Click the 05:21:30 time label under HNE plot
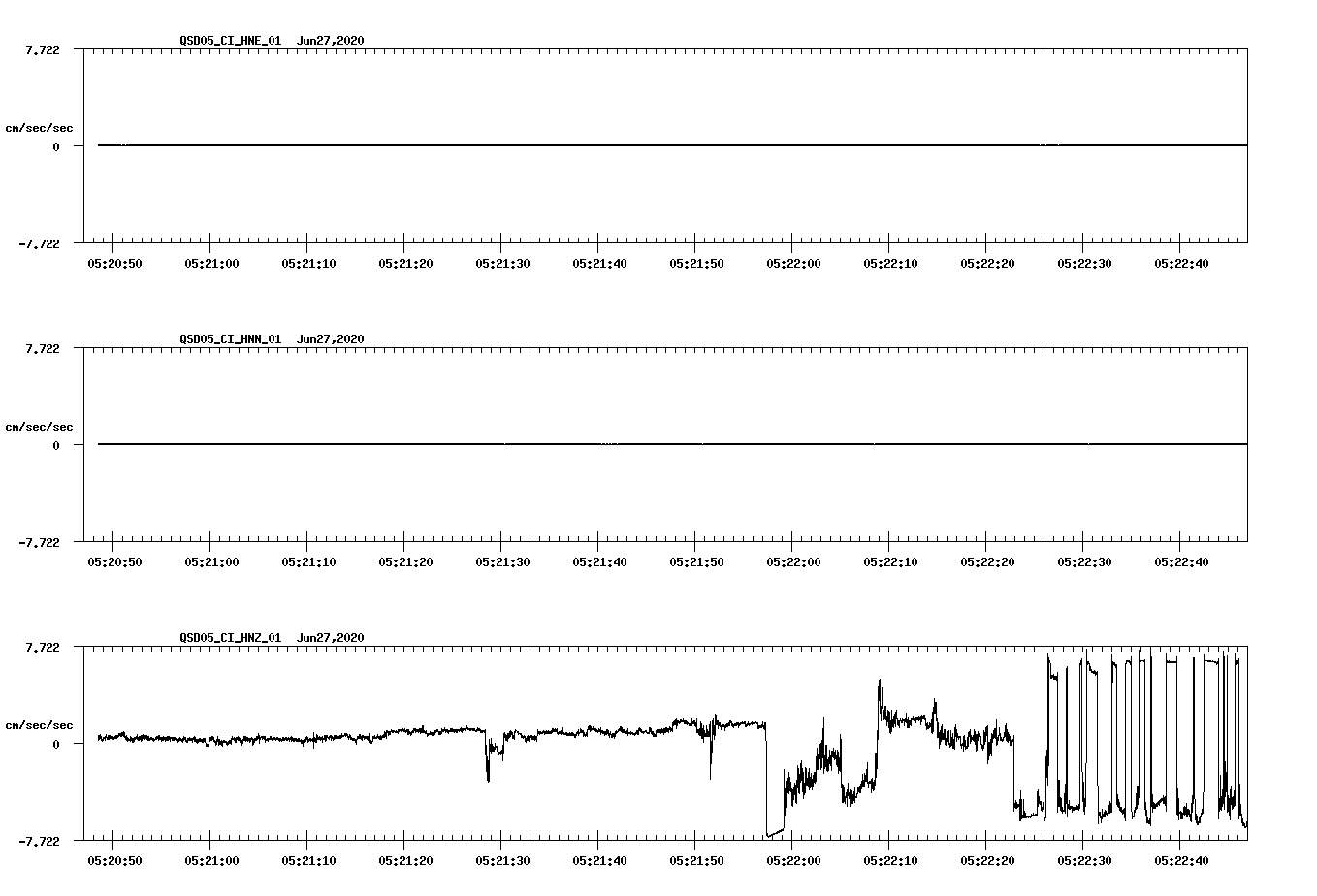This screenshot has width=1317, height=896. coord(502,264)
